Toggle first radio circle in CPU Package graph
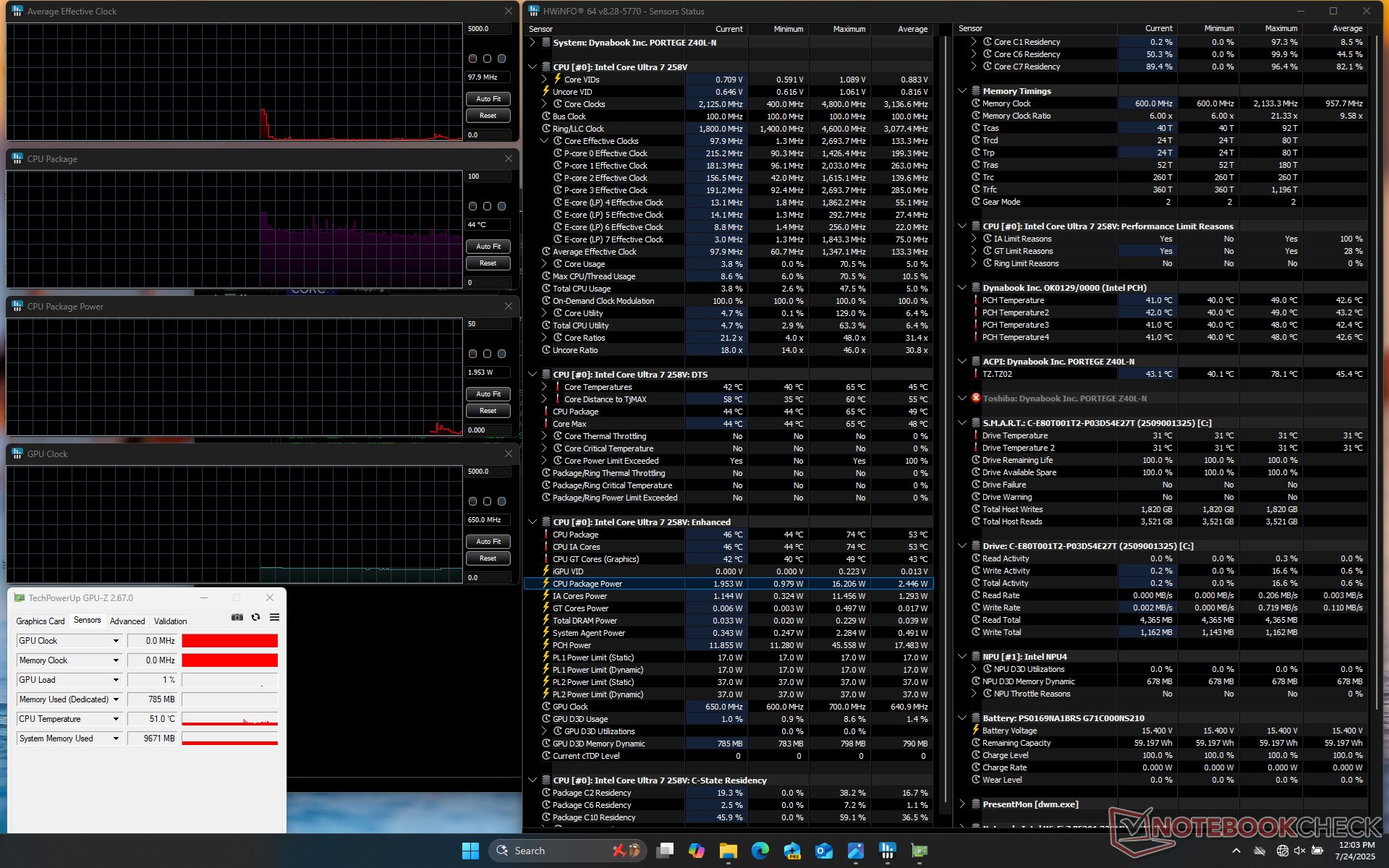This screenshot has height=868, width=1389. [472, 206]
